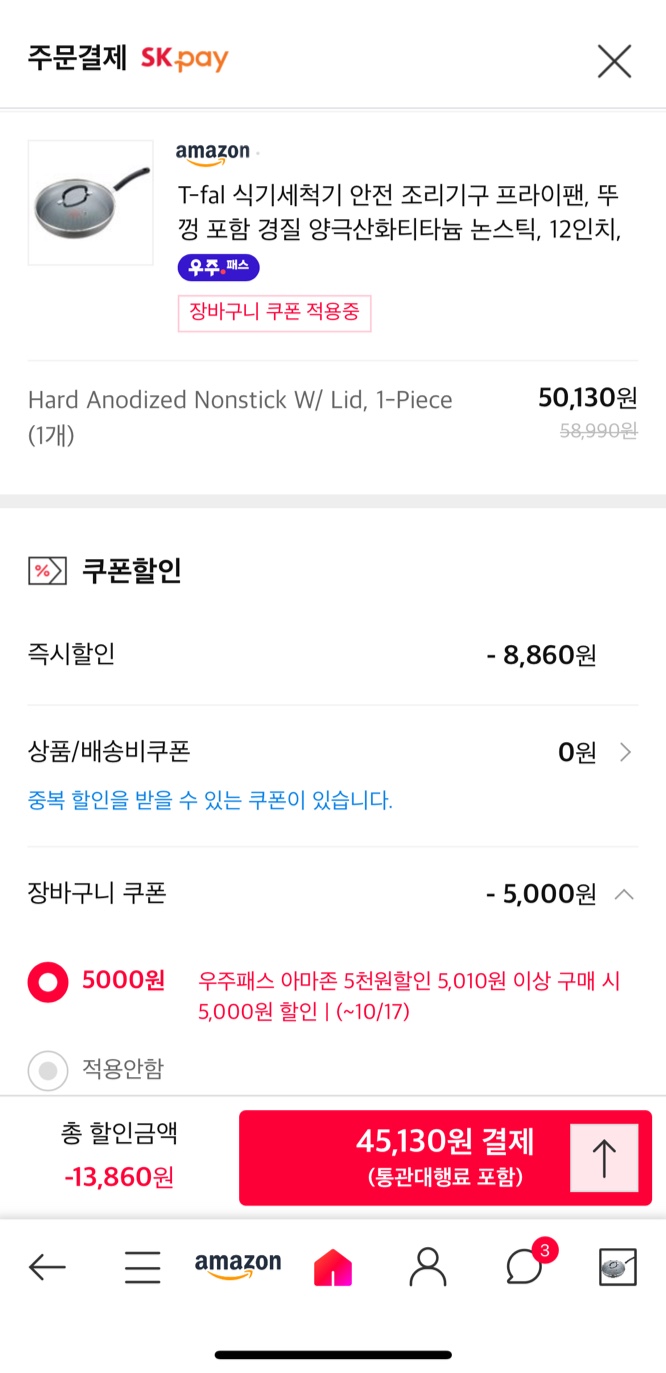The width and height of the screenshot is (666, 1373).
Task: Go to the 11st home icon
Action: pos(333,1267)
